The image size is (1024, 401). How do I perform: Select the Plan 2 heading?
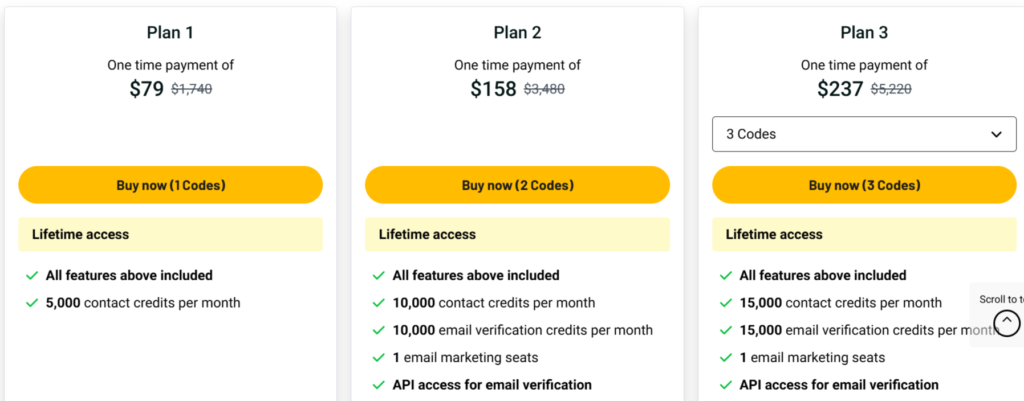(517, 32)
